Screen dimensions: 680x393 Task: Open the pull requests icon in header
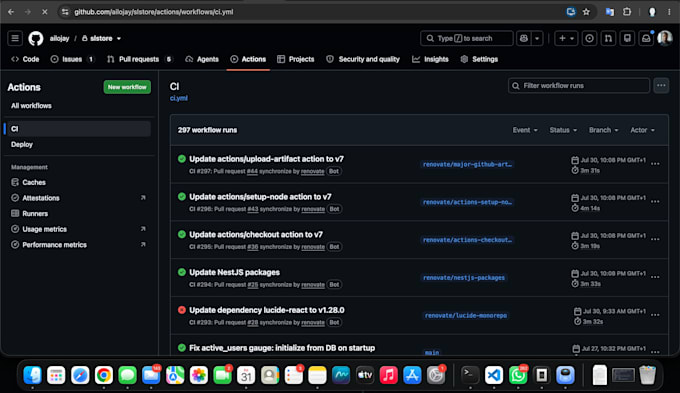608,38
